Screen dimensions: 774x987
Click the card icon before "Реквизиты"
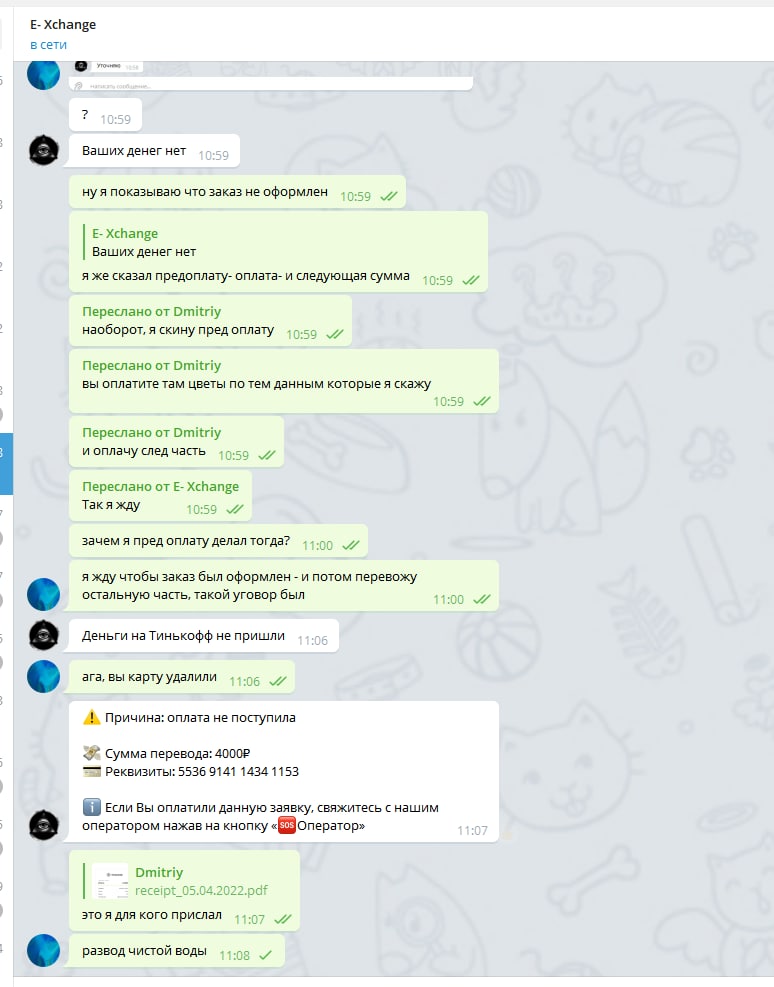tap(91, 771)
